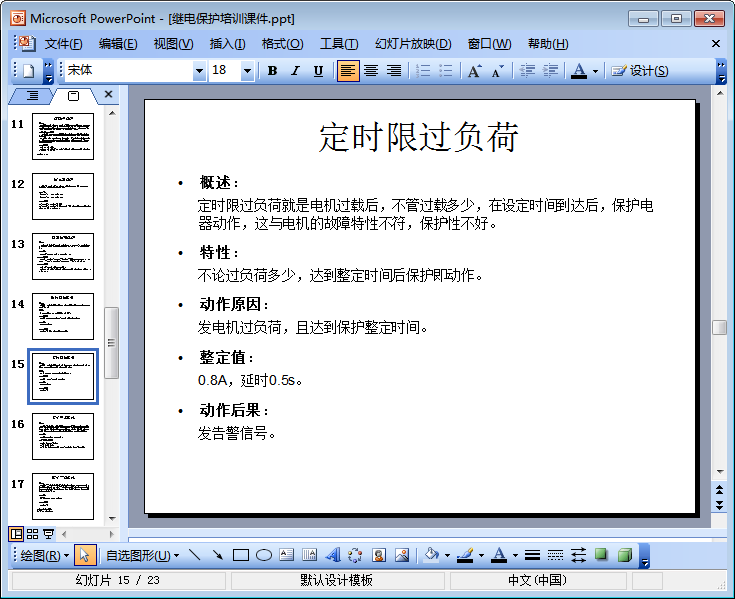Apply center text alignment
Screen dimensions: 735x599
click(371, 71)
